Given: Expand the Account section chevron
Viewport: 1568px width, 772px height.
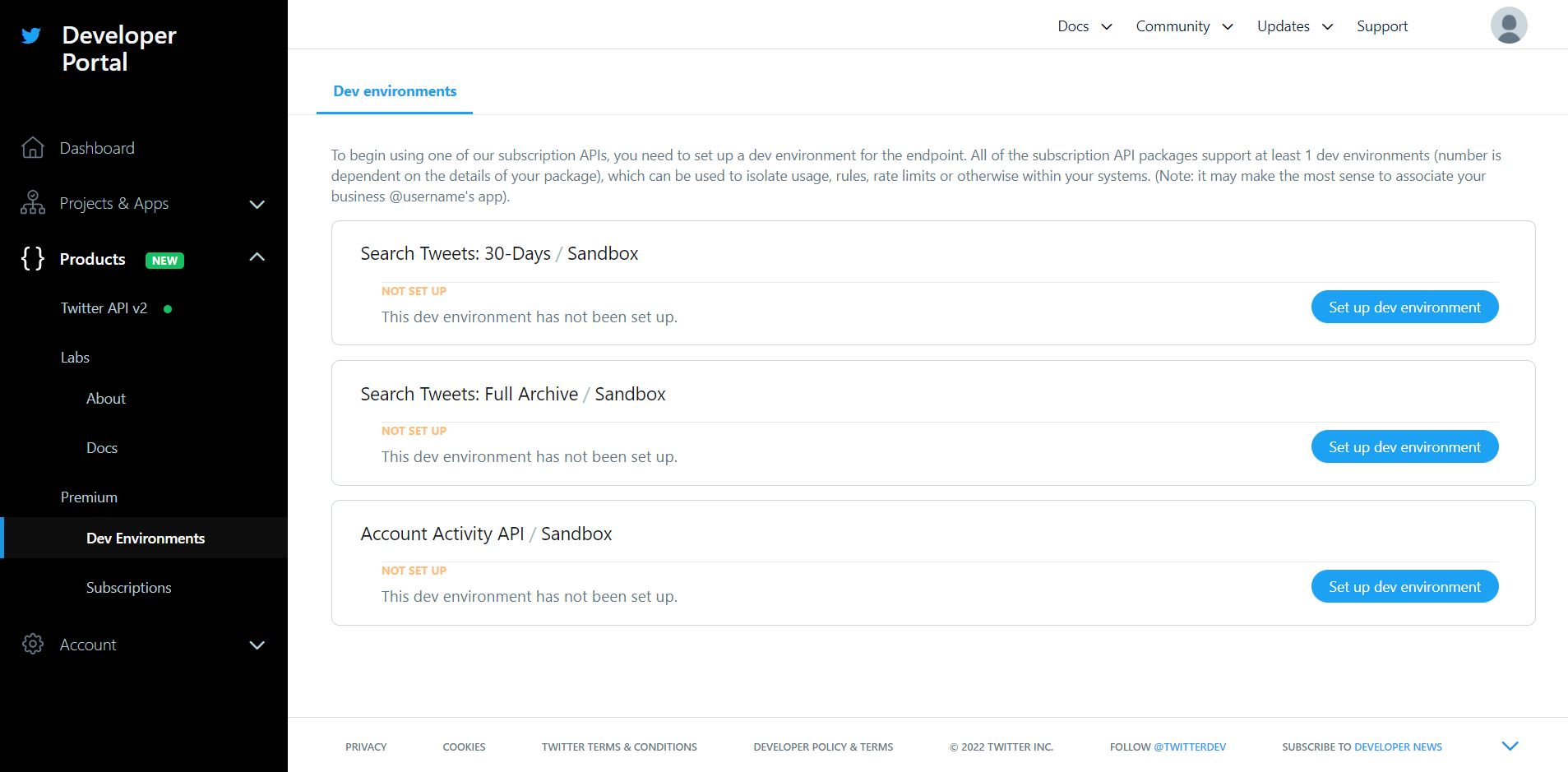Looking at the screenshot, I should (x=257, y=645).
